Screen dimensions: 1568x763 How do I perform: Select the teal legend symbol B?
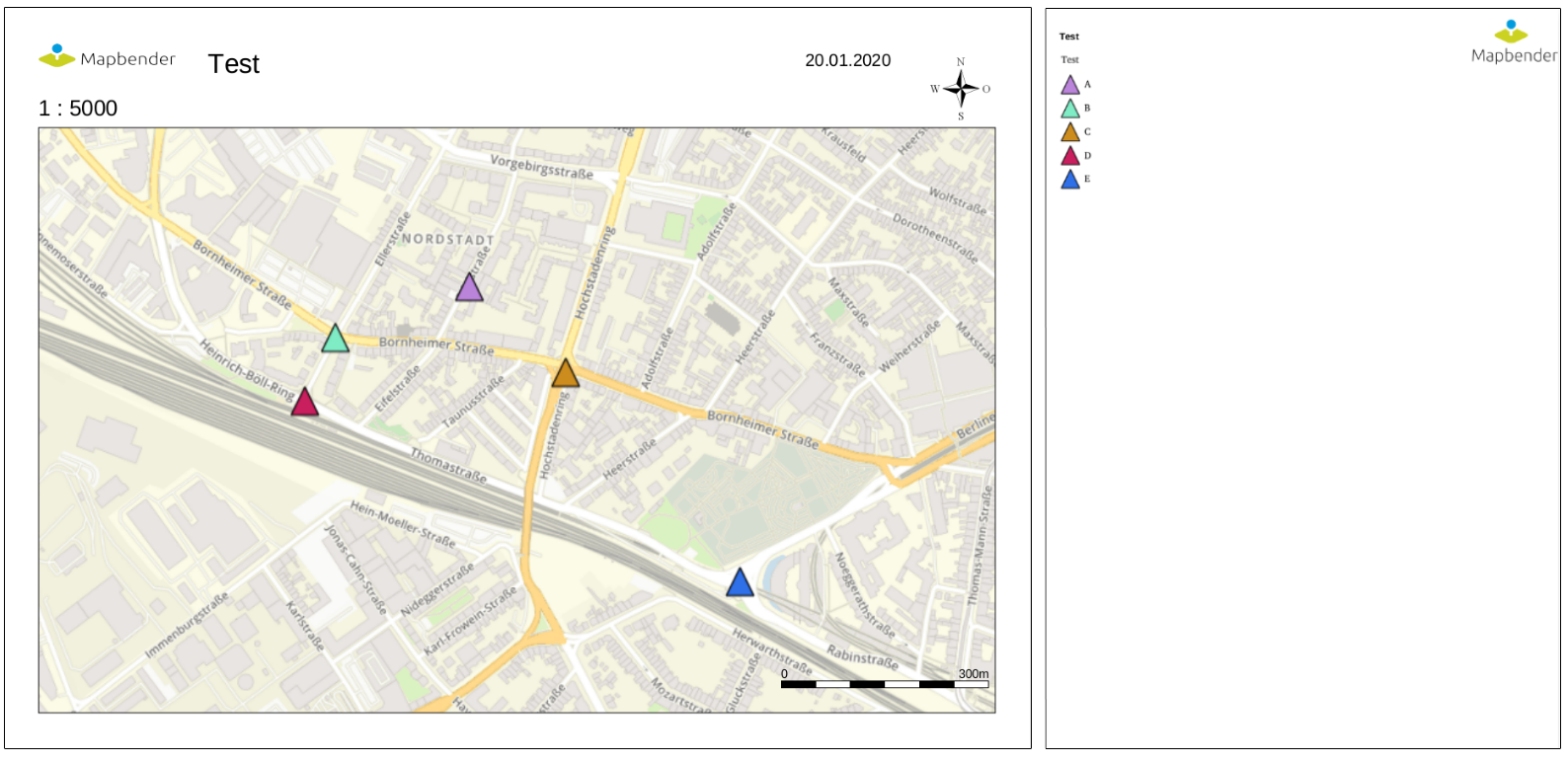click(1070, 109)
